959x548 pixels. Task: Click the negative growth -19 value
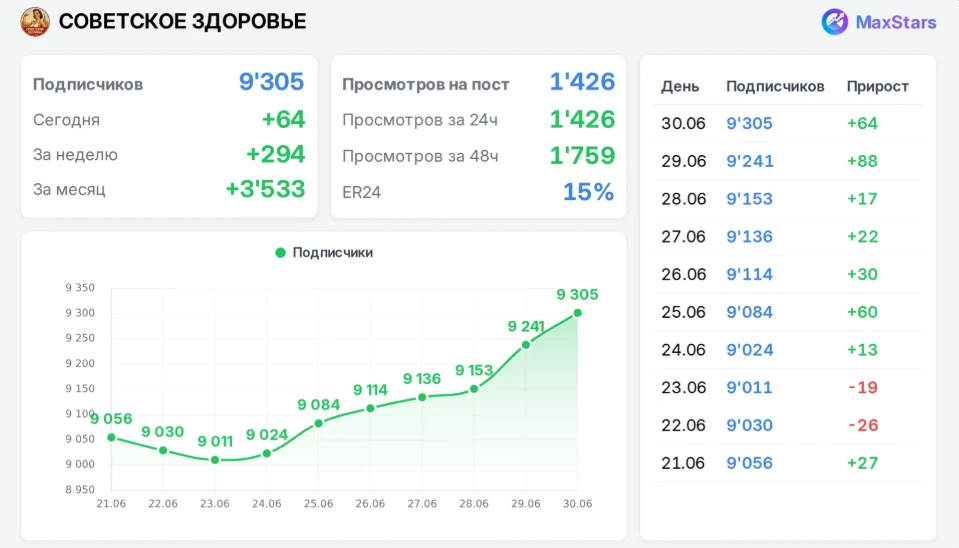(863, 388)
